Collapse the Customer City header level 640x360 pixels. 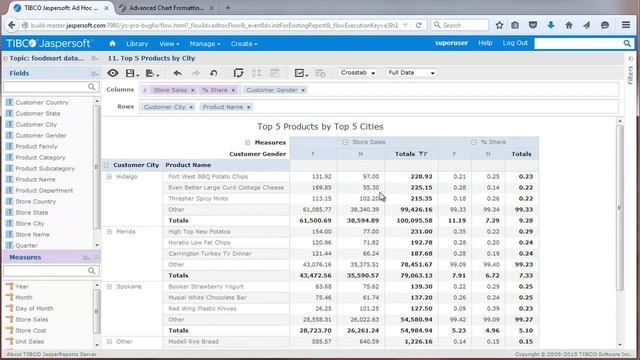click(x=107, y=165)
